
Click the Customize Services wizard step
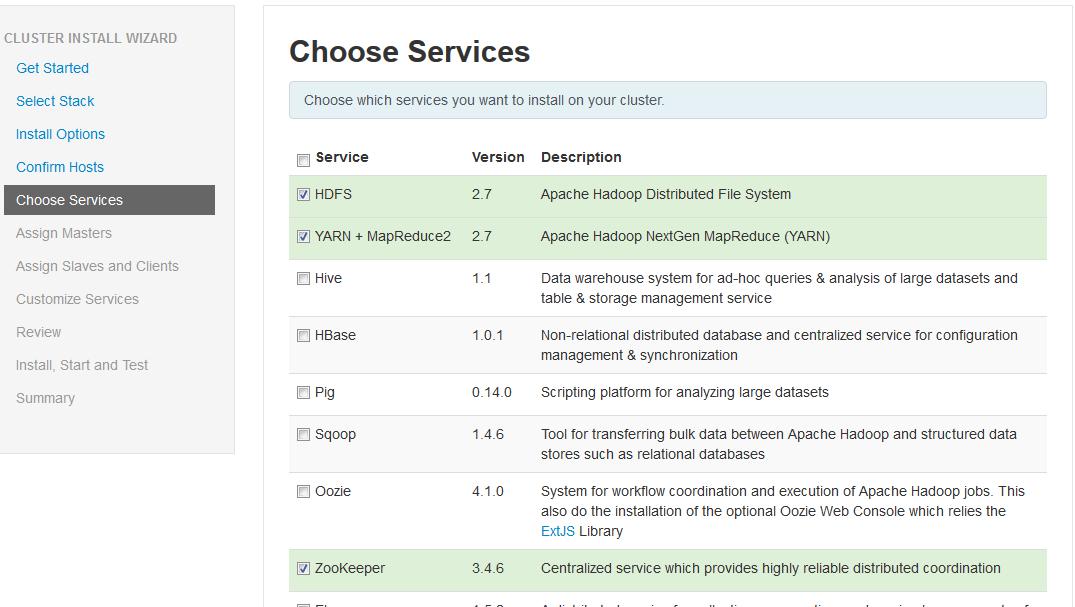point(77,299)
